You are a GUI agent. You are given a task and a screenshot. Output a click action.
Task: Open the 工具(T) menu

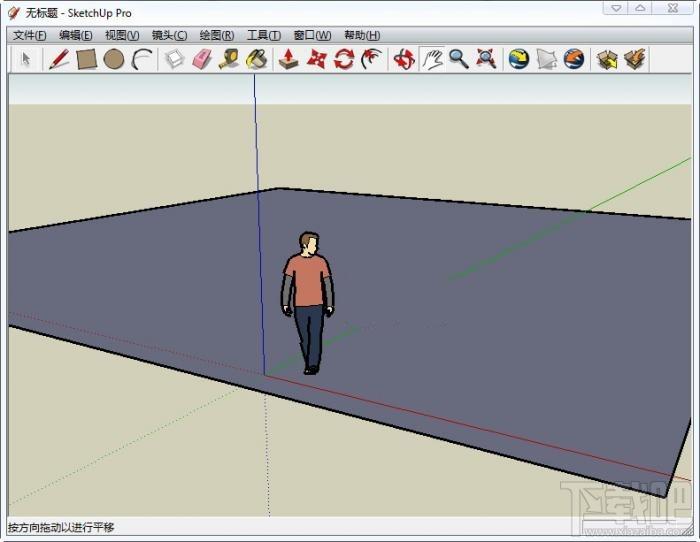[x=263, y=35]
